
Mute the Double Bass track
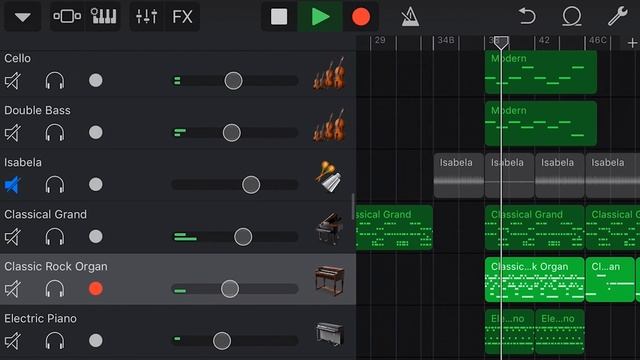pos(13,133)
